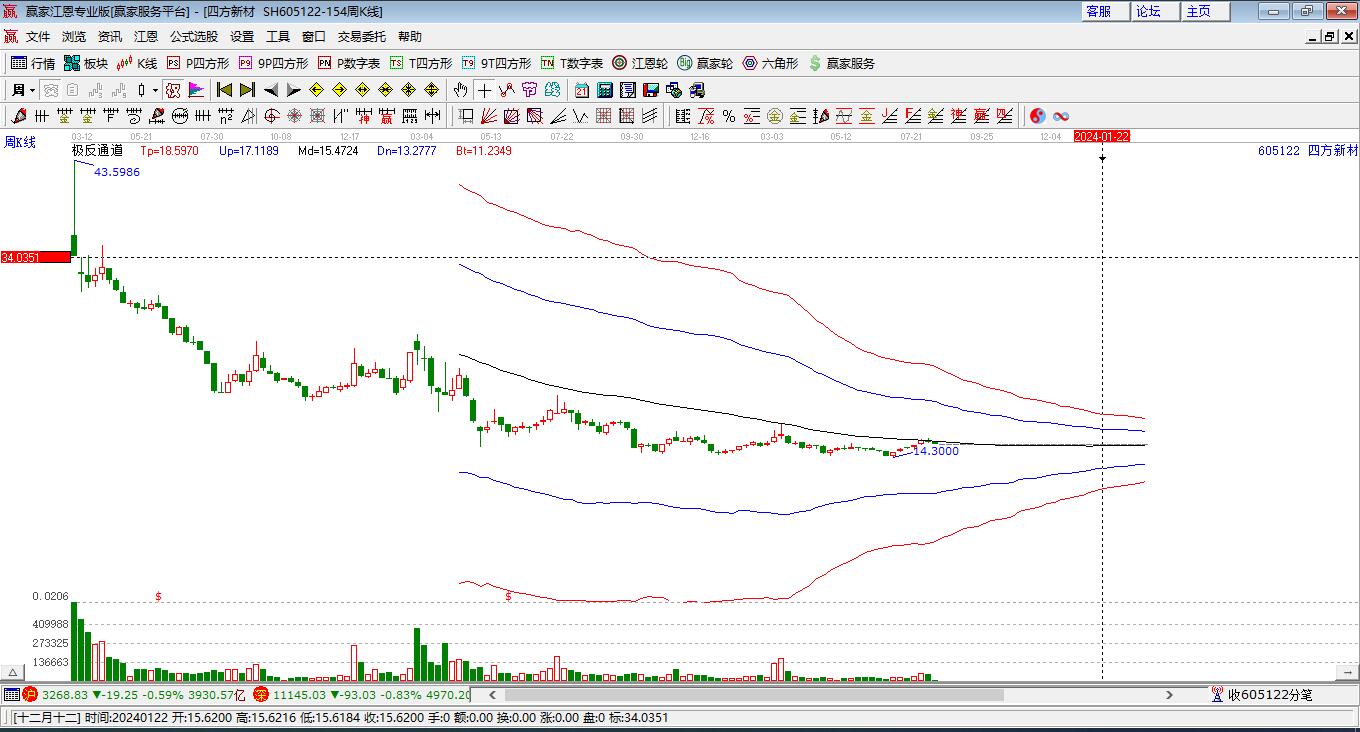The image size is (1360, 732).
Task: Toggle the crosshair cursor tool
Action: (x=484, y=90)
